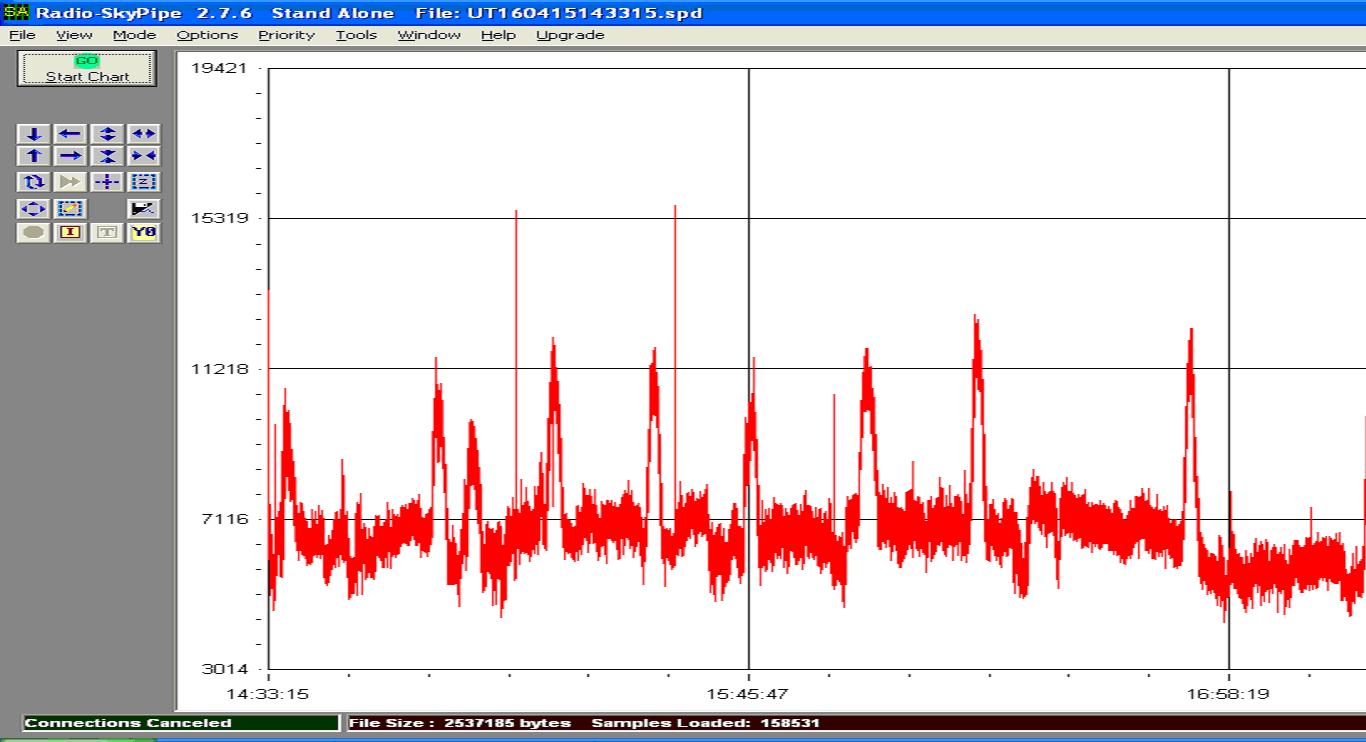Viewport: 1366px width, 742px height.
Task: Expand vertical scale with diverging vertical arrows
Action: [x=107, y=134]
